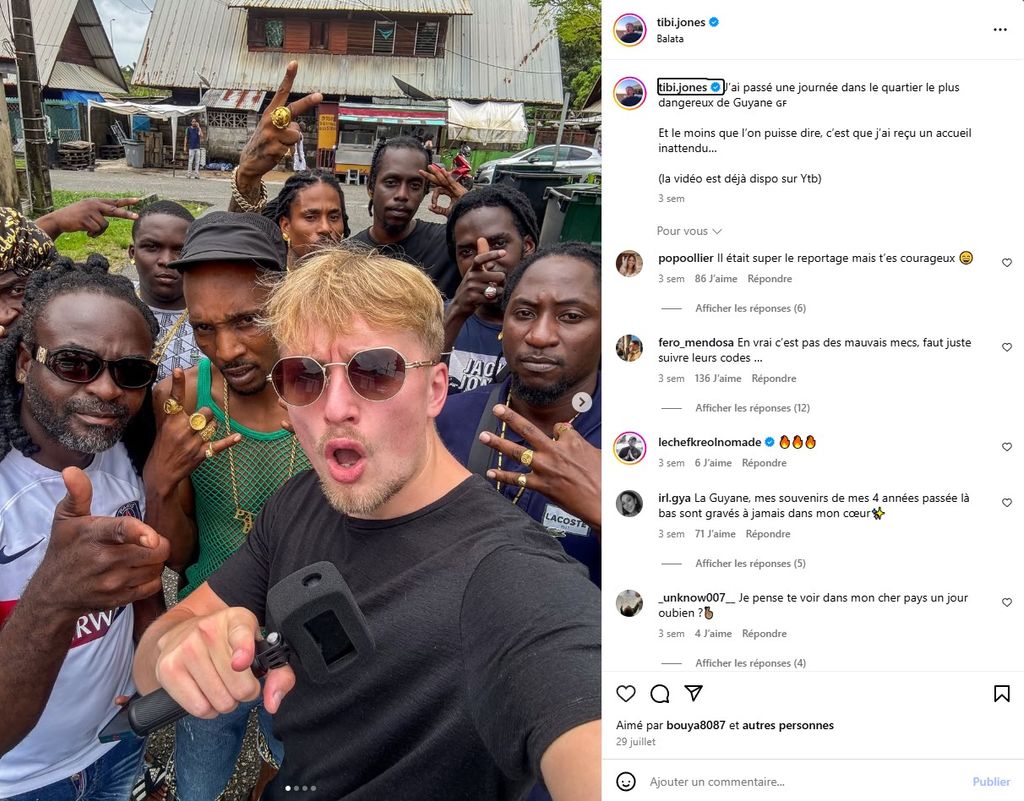Save post with bookmark icon
Screen dimensions: 1024x801
(x=1001, y=693)
